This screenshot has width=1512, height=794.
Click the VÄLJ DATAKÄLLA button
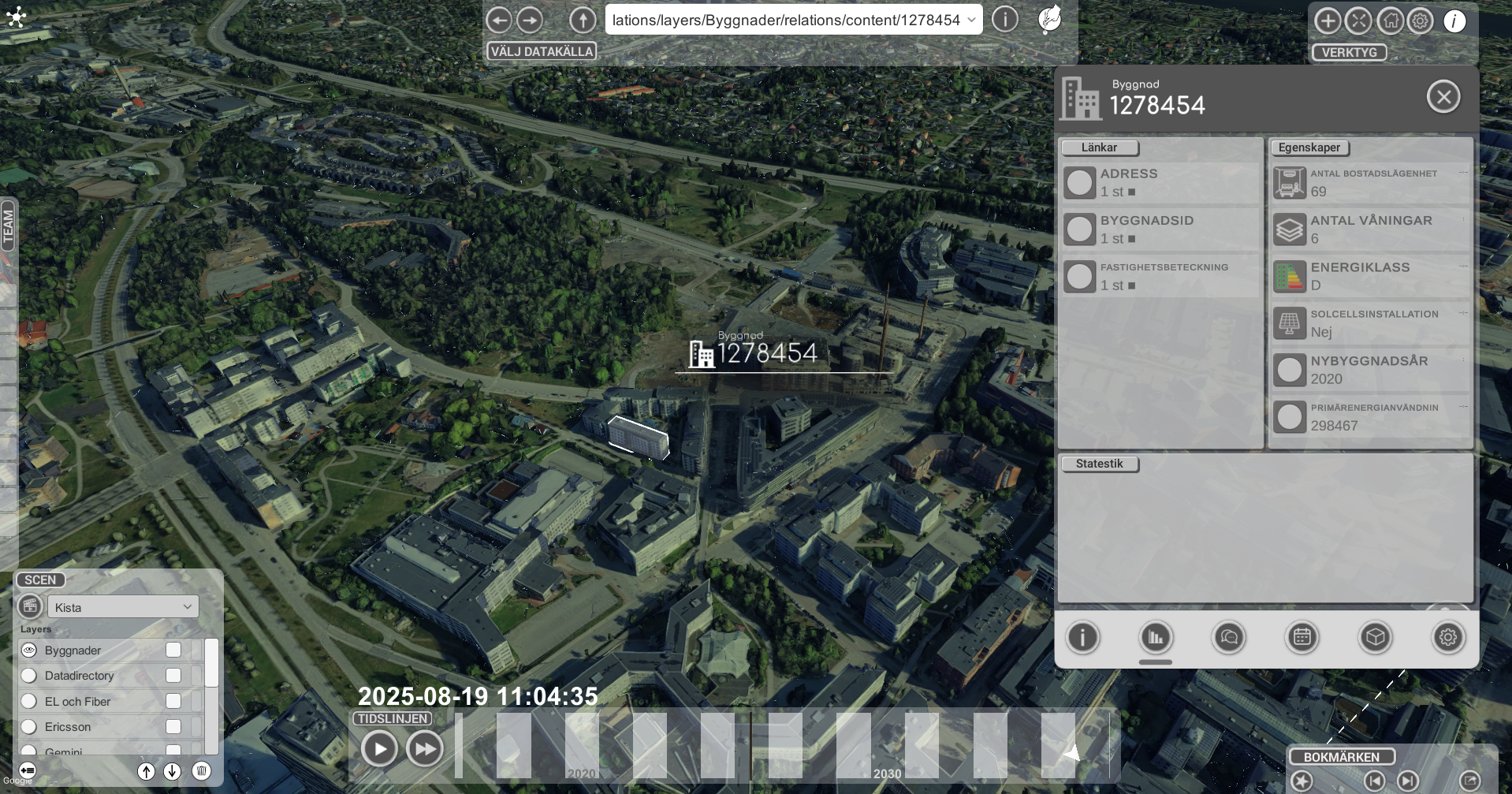[x=542, y=52]
